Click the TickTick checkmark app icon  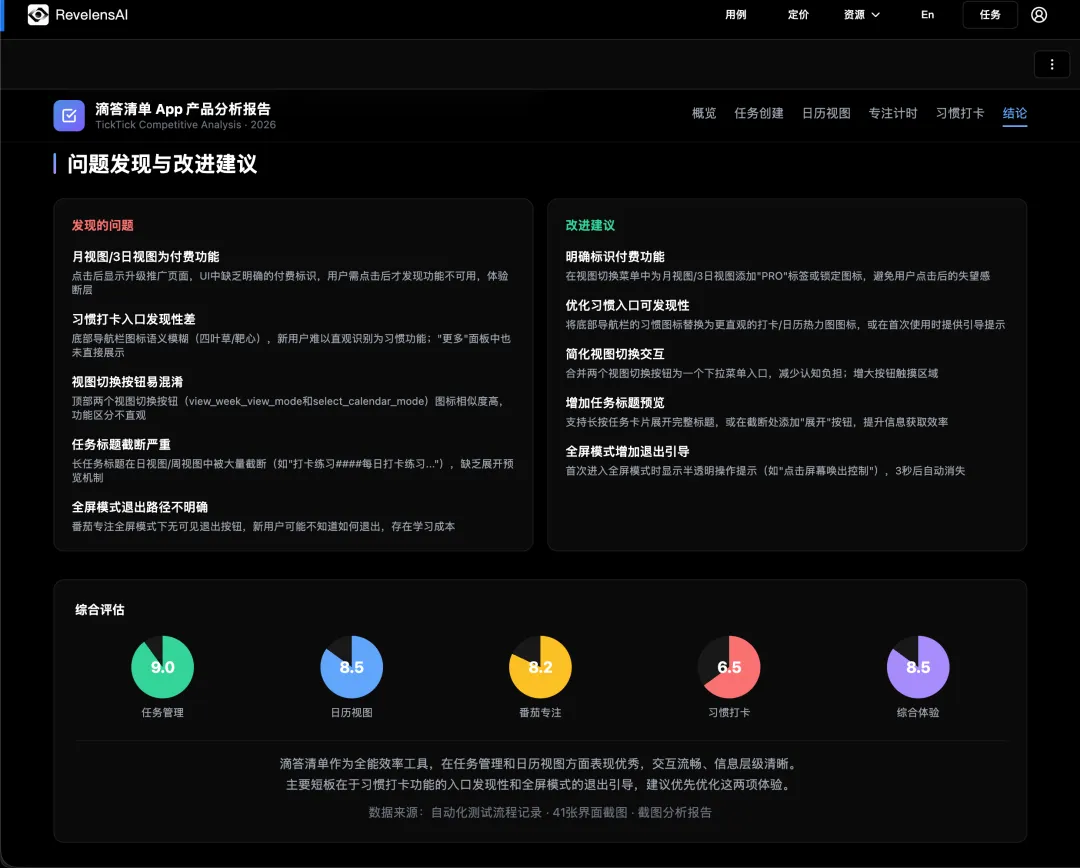coord(69,116)
